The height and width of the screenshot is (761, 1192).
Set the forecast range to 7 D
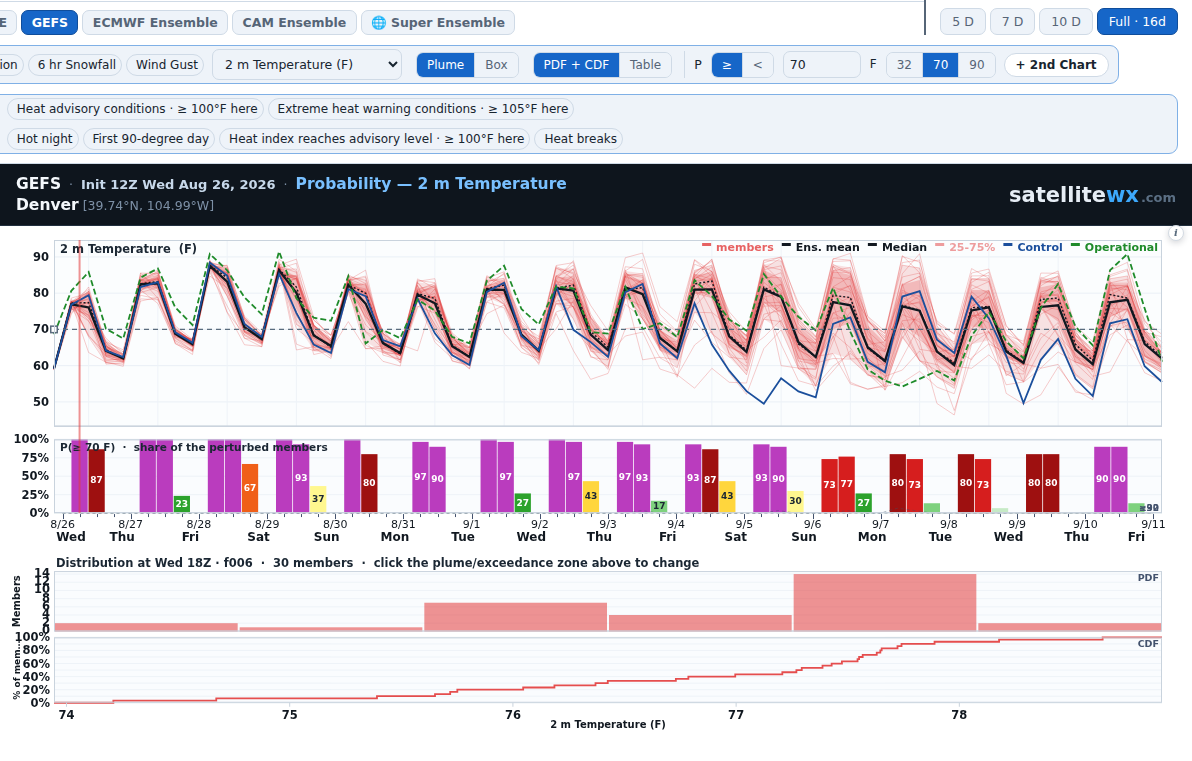pyautogui.click(x=1012, y=21)
